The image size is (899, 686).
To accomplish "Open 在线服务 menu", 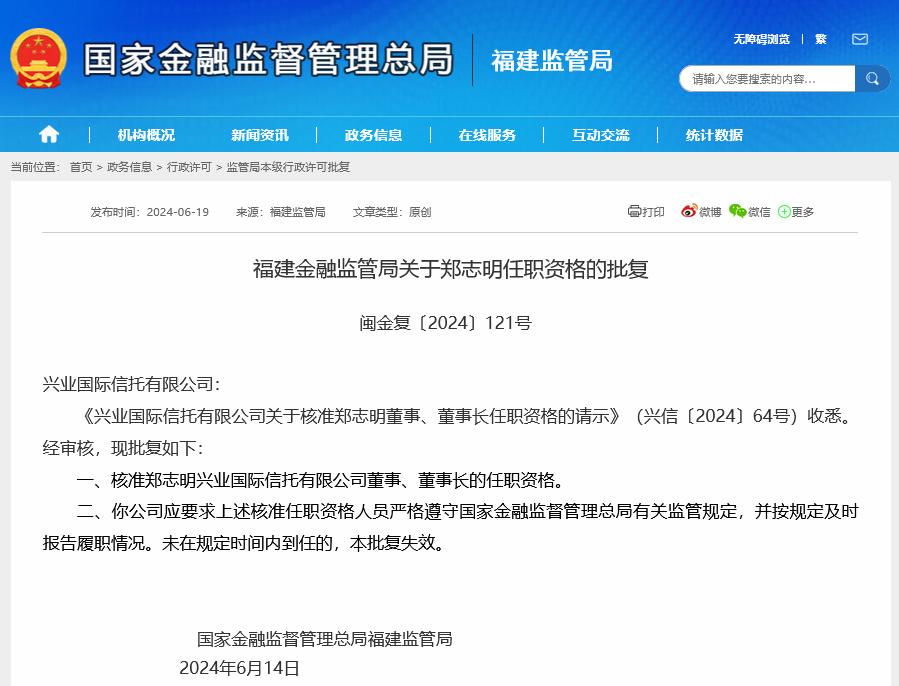I will (x=487, y=135).
